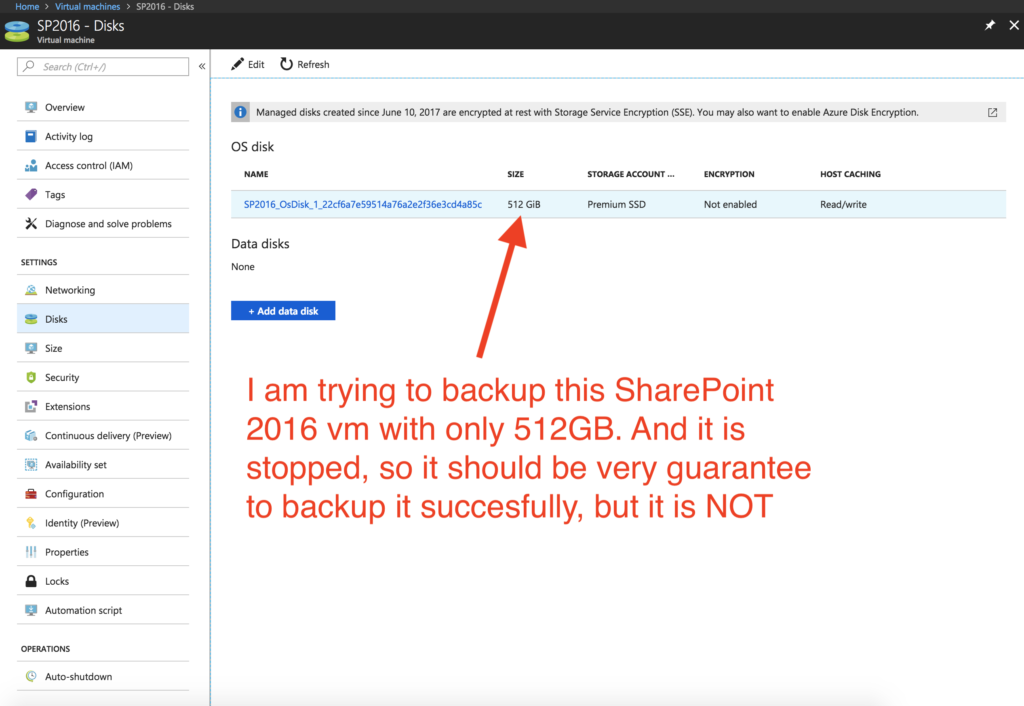The height and width of the screenshot is (706, 1024).
Task: Click the NAME column header
Action: tap(256, 174)
